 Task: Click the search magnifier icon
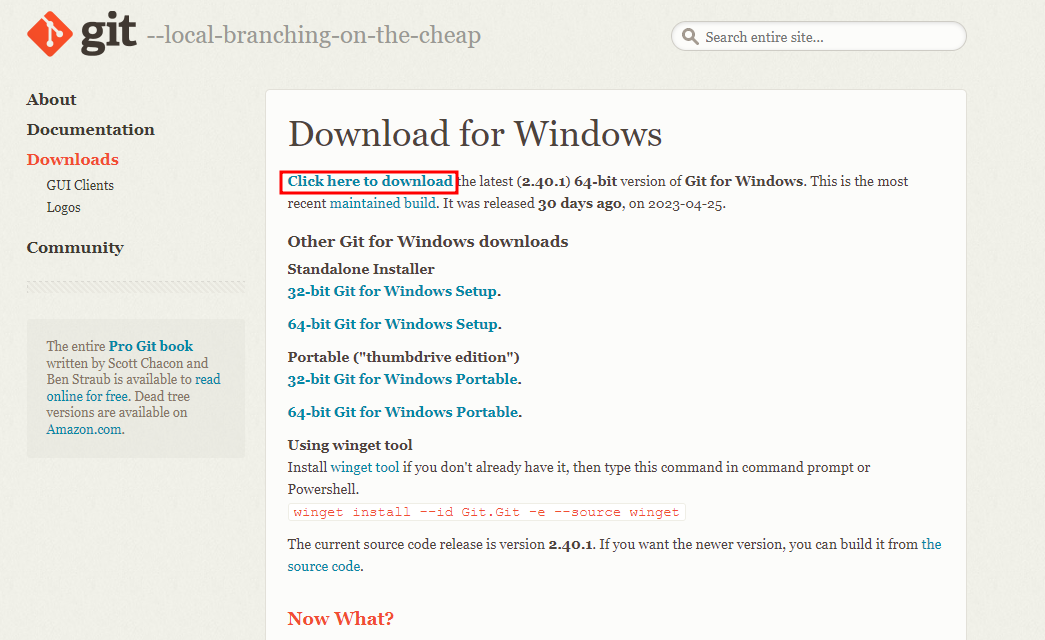coord(690,37)
